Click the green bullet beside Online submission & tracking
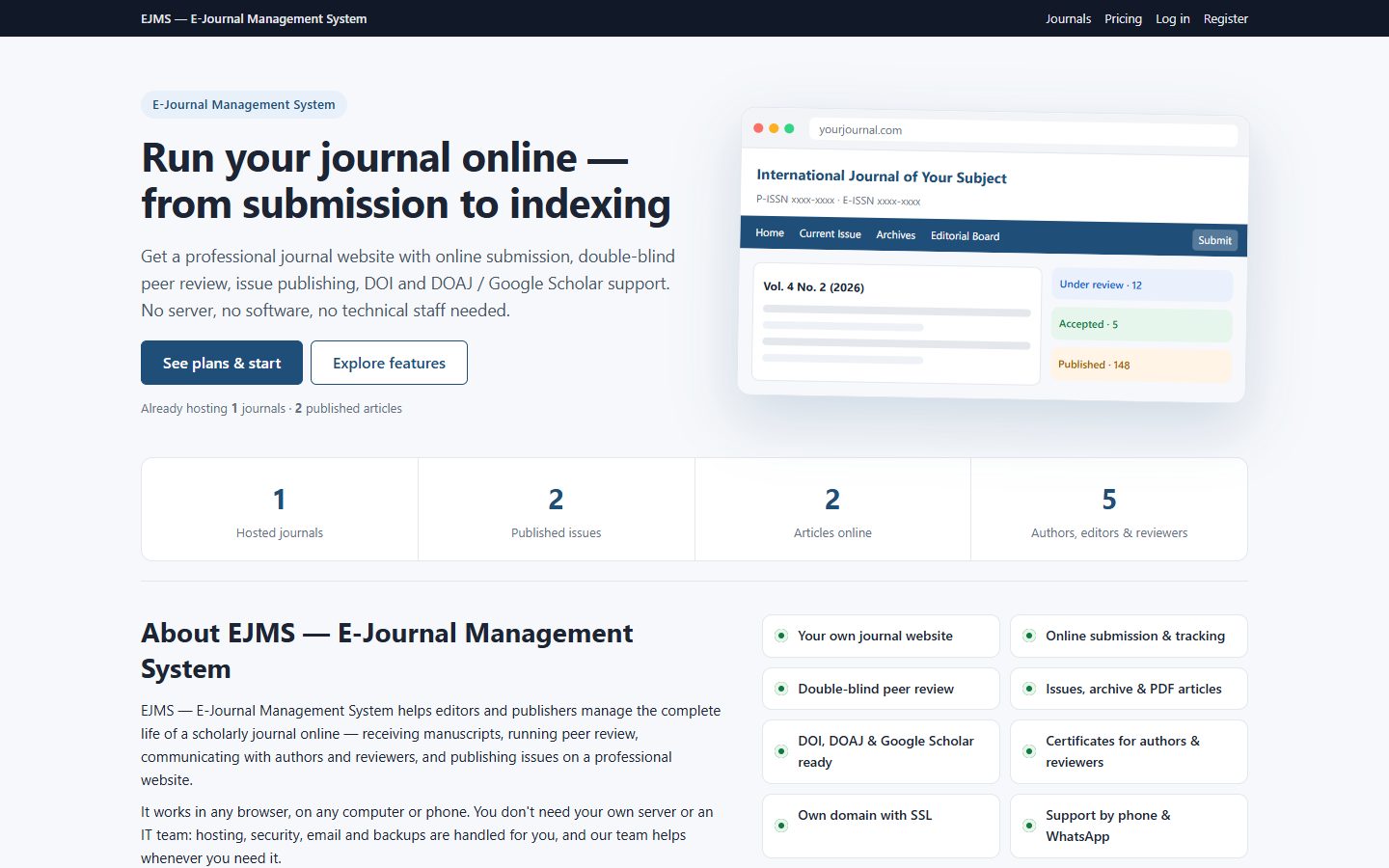 tap(1029, 636)
